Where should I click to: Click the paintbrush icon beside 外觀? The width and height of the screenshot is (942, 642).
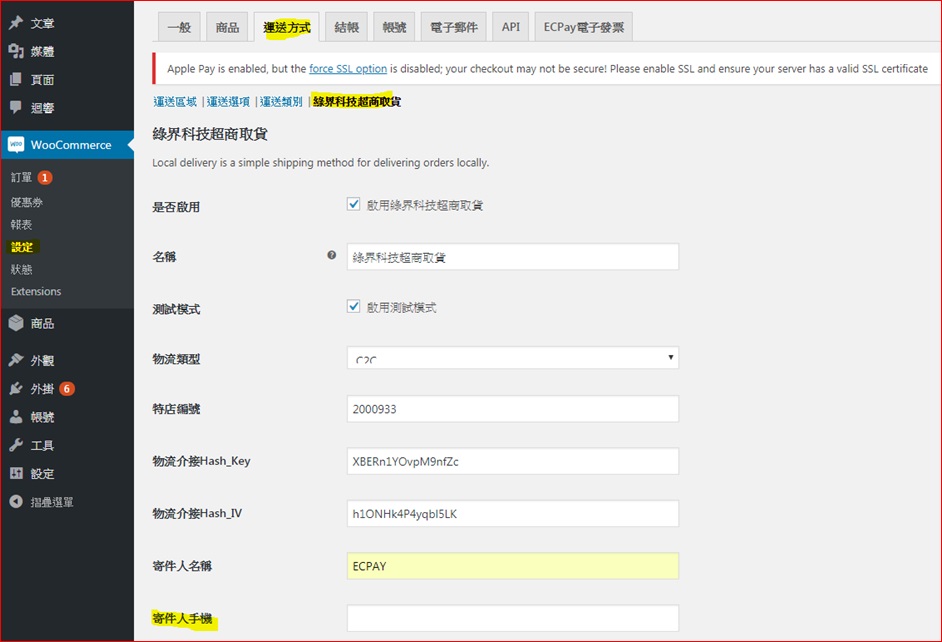16,360
